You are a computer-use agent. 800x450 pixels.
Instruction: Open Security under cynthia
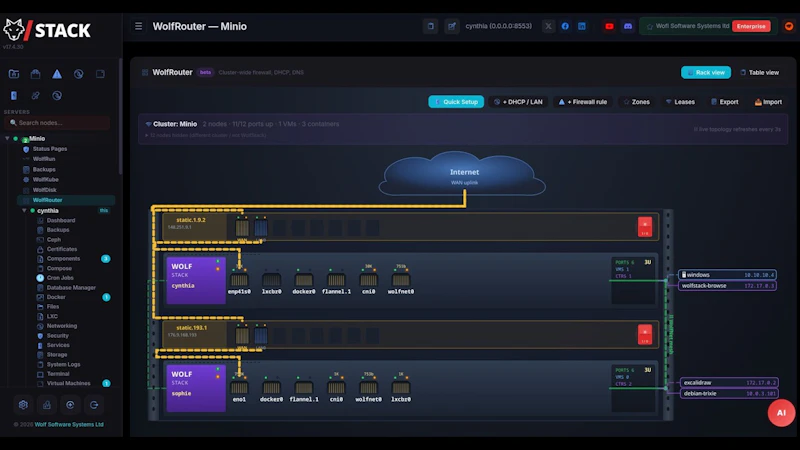(57, 336)
